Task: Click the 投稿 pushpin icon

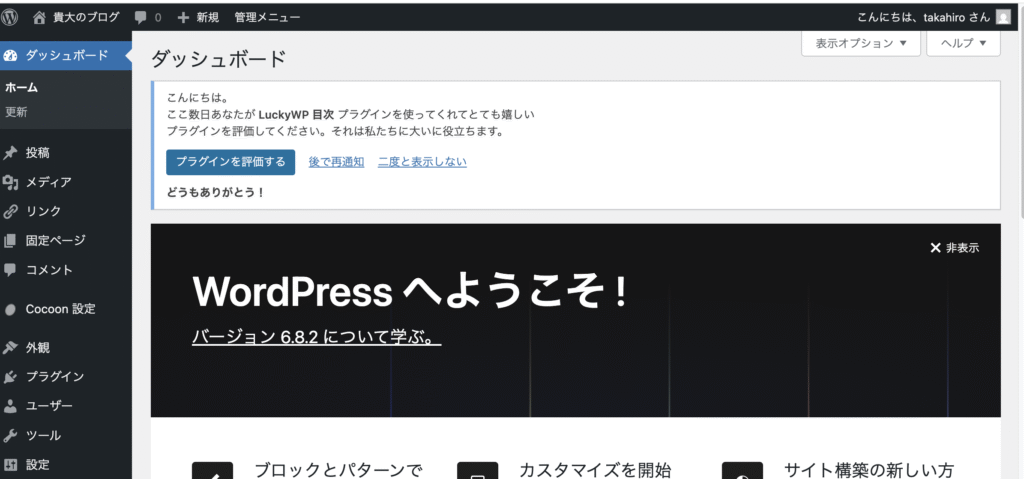Action: (x=10, y=153)
